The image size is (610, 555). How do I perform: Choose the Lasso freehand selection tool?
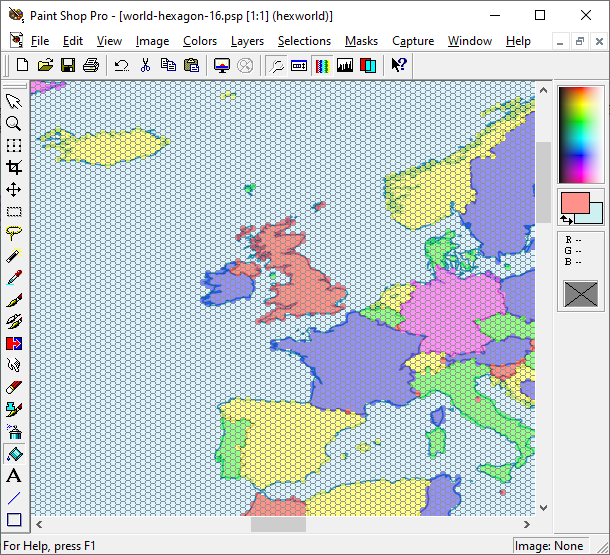point(14,233)
